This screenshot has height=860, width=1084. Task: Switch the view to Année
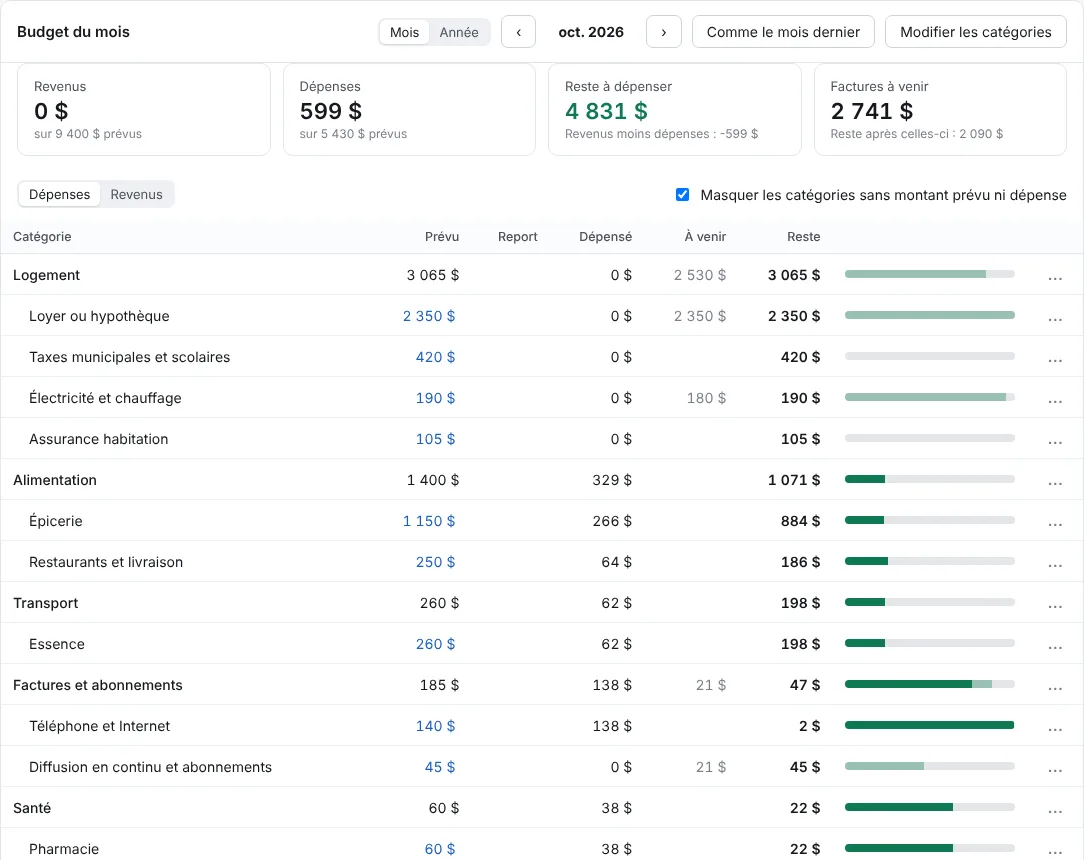(459, 32)
